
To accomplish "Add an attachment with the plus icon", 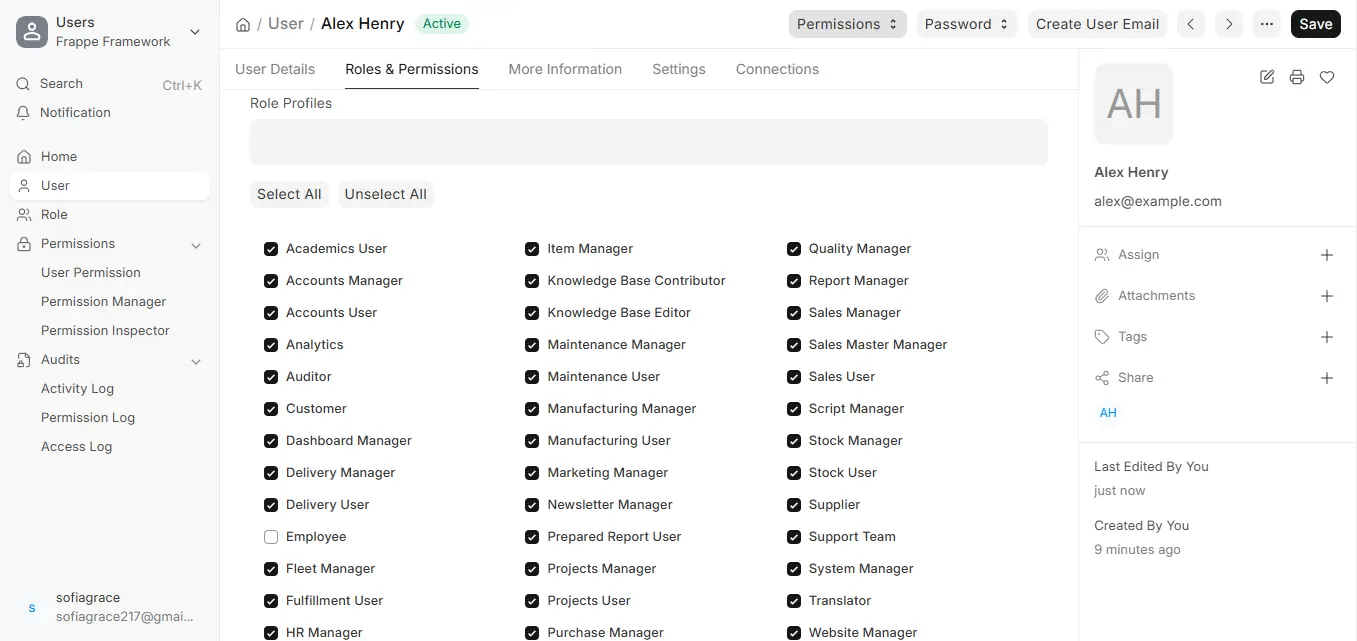I will (x=1327, y=296).
